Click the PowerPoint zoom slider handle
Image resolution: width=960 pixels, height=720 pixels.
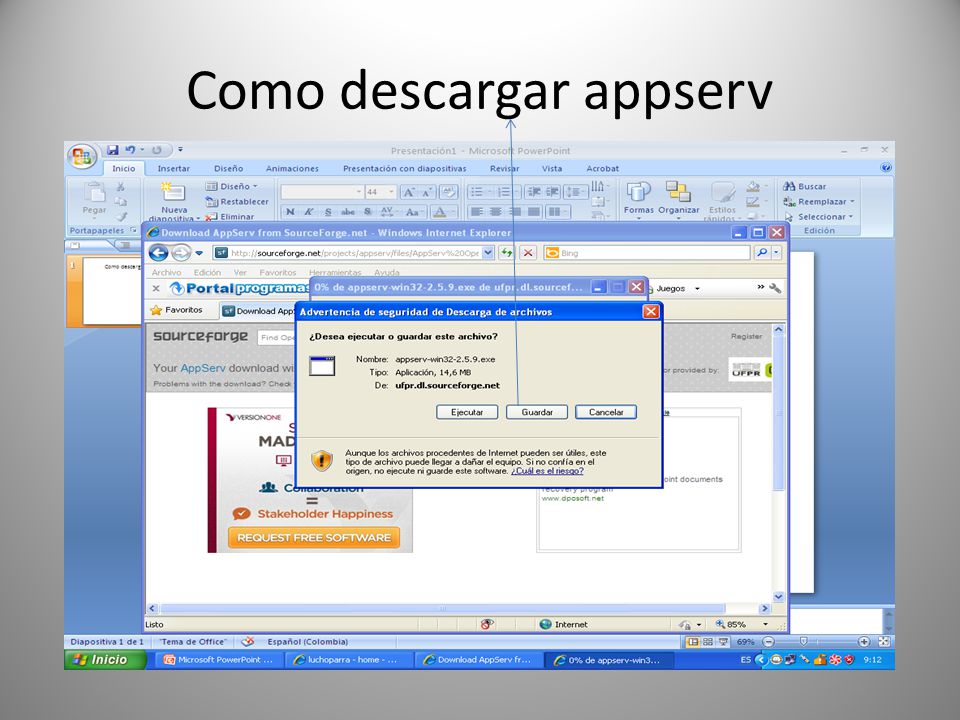coord(803,641)
